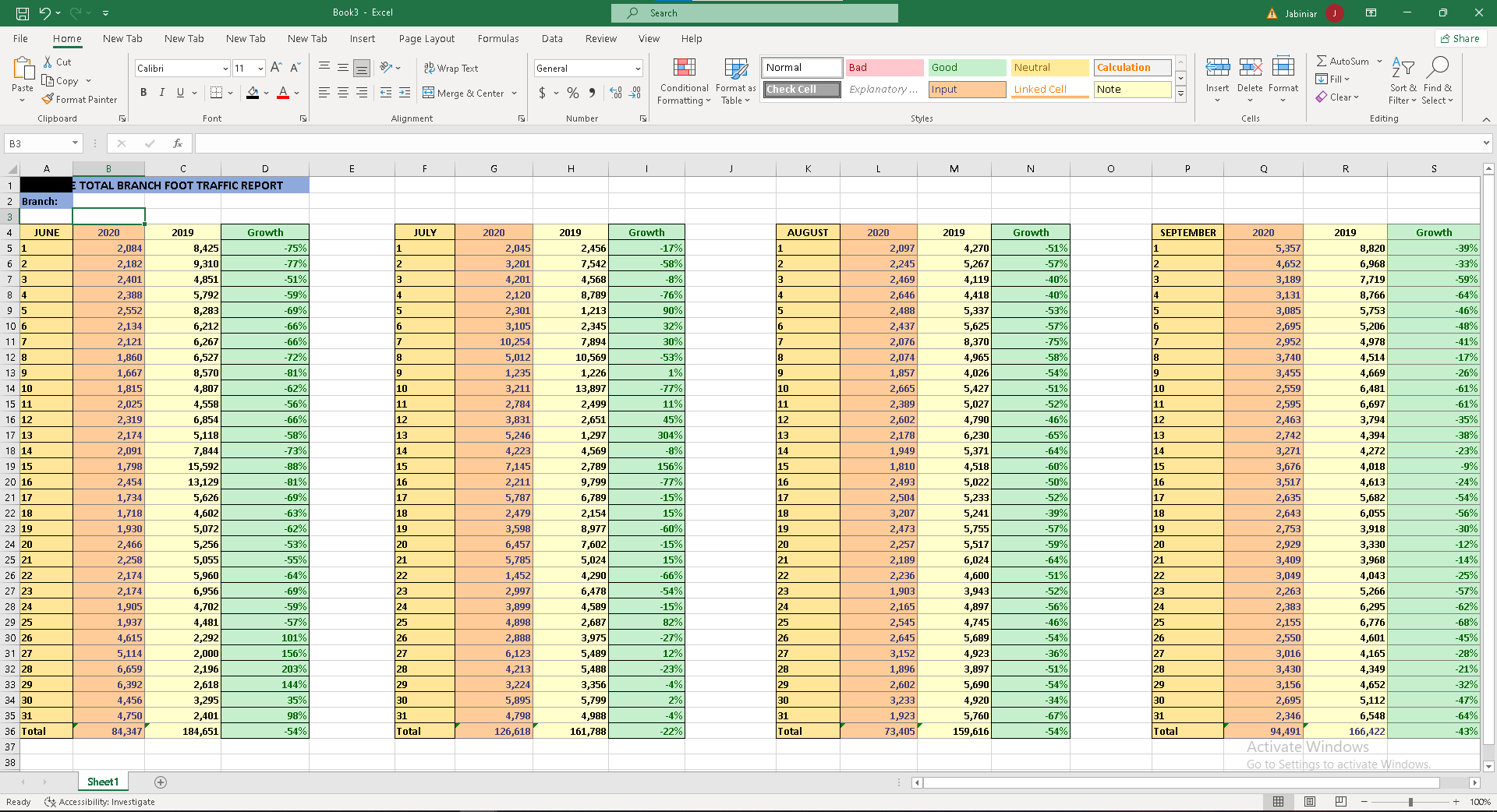Toggle Bold formatting
The height and width of the screenshot is (812, 1497).
tap(143, 93)
